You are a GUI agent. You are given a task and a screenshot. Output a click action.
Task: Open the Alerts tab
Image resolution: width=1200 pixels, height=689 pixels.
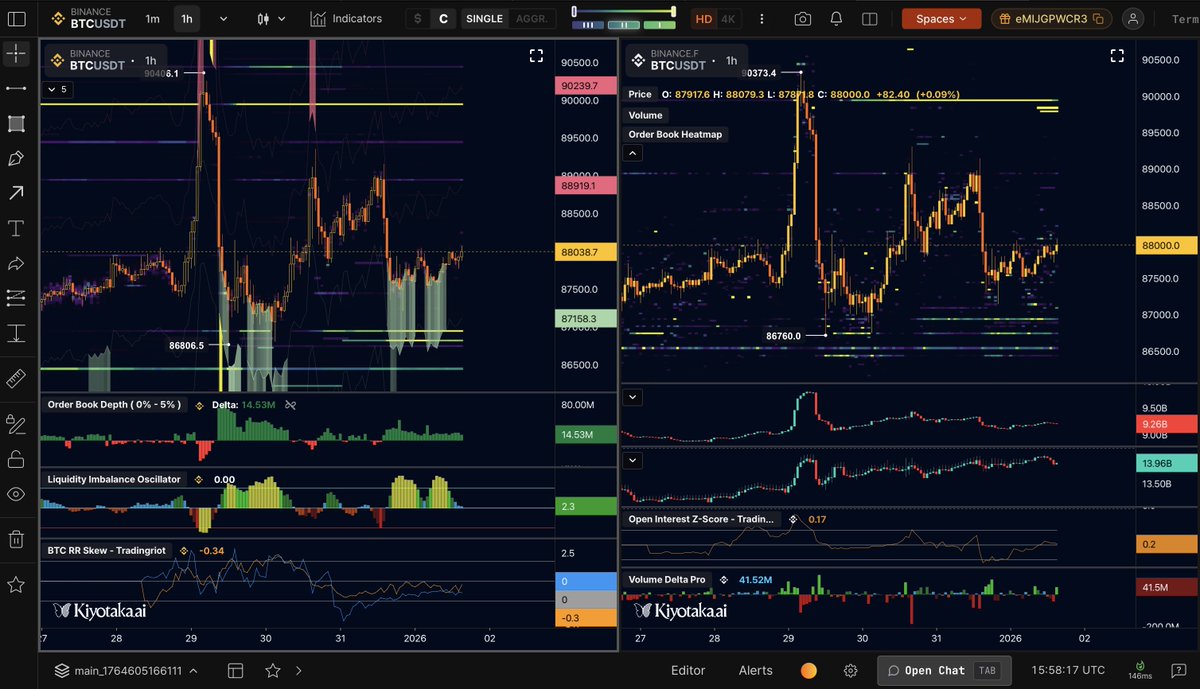tap(756, 670)
